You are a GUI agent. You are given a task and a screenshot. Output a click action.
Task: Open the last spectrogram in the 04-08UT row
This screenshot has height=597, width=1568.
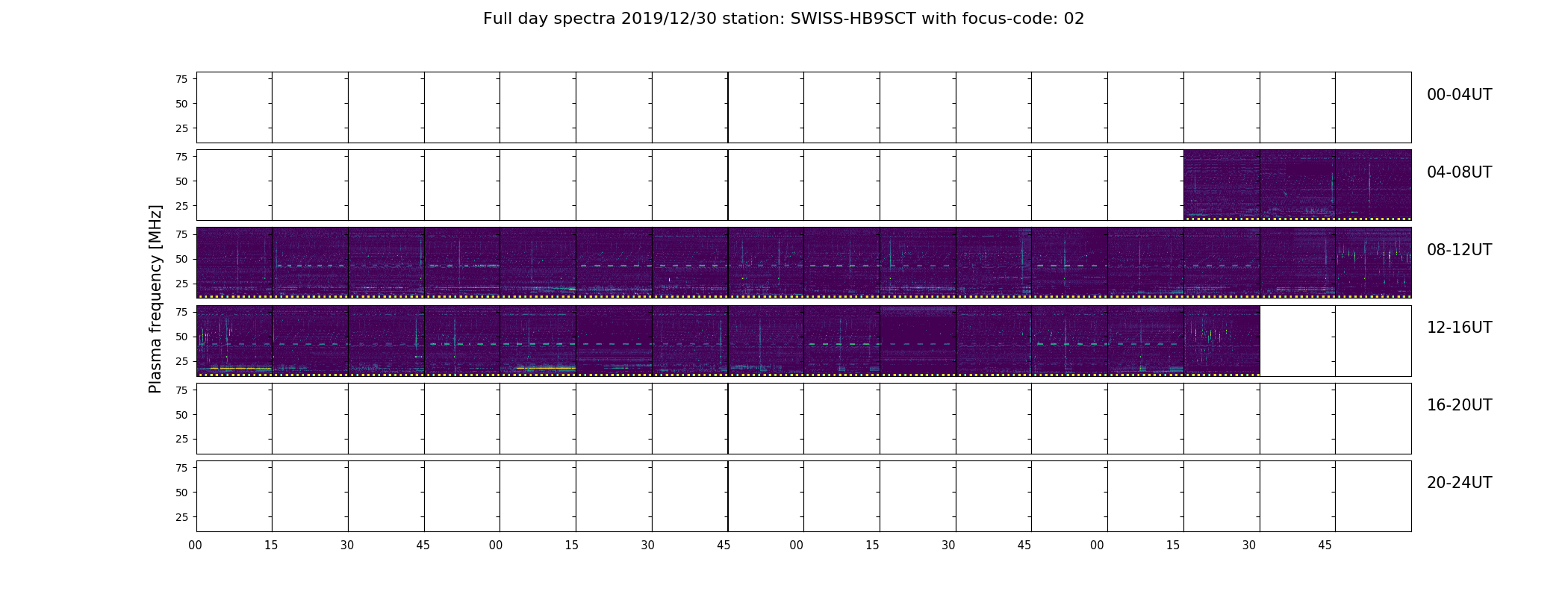[x=1373, y=185]
